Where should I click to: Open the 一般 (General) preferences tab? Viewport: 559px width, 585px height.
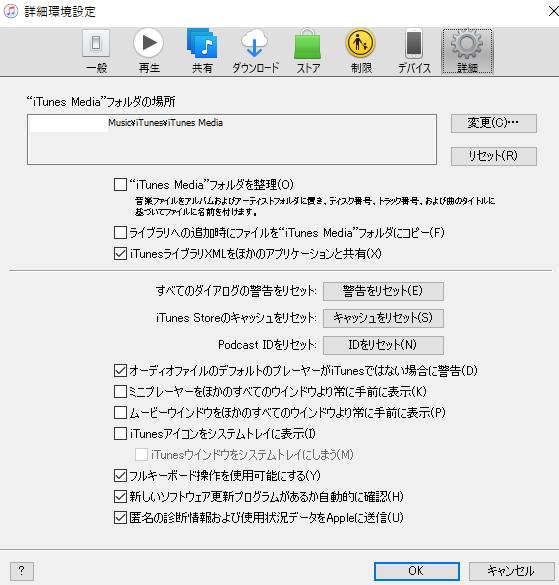[96, 51]
